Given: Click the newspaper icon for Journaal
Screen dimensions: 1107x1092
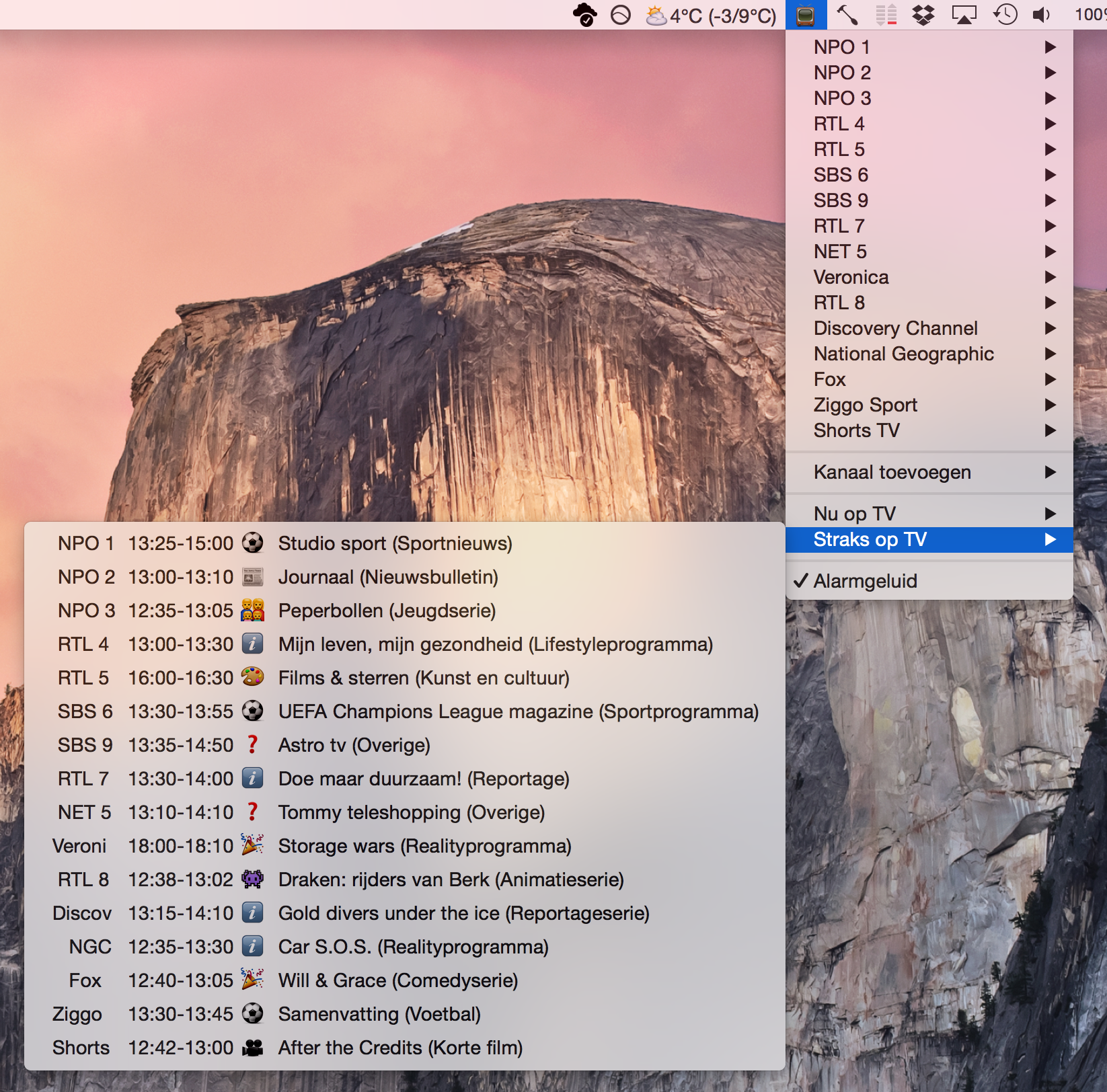Looking at the screenshot, I should (252, 576).
